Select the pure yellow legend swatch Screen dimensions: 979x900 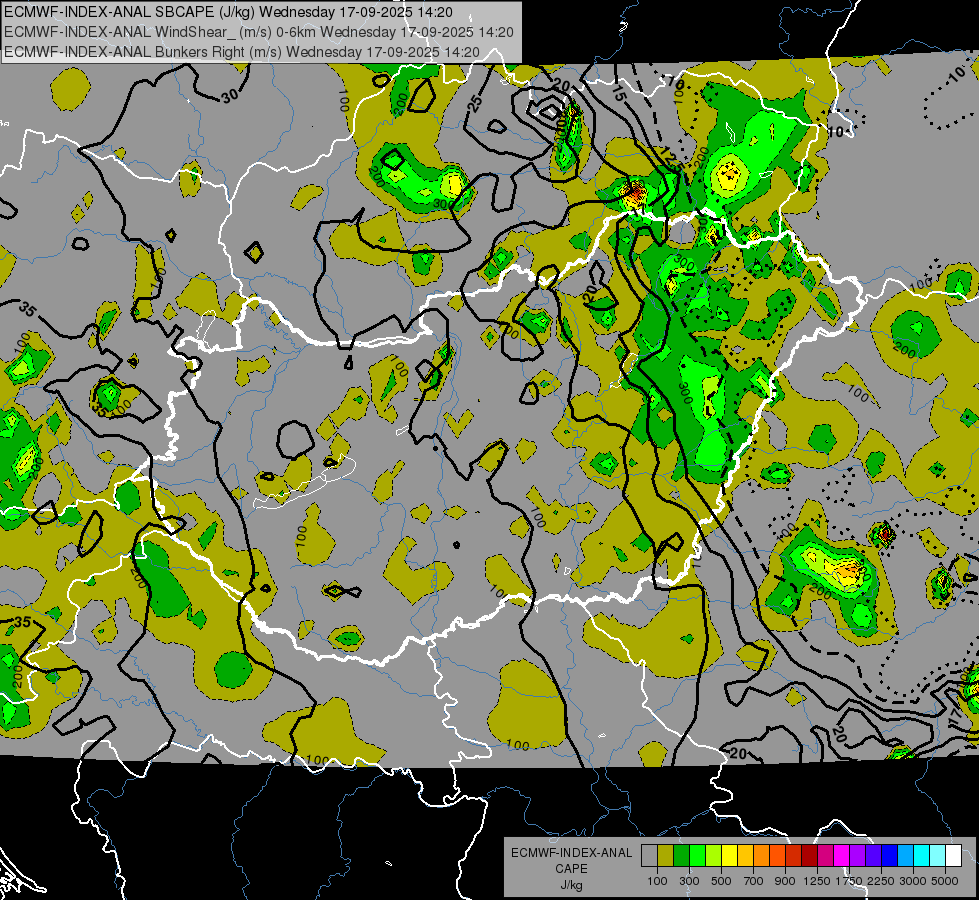[x=729, y=856]
